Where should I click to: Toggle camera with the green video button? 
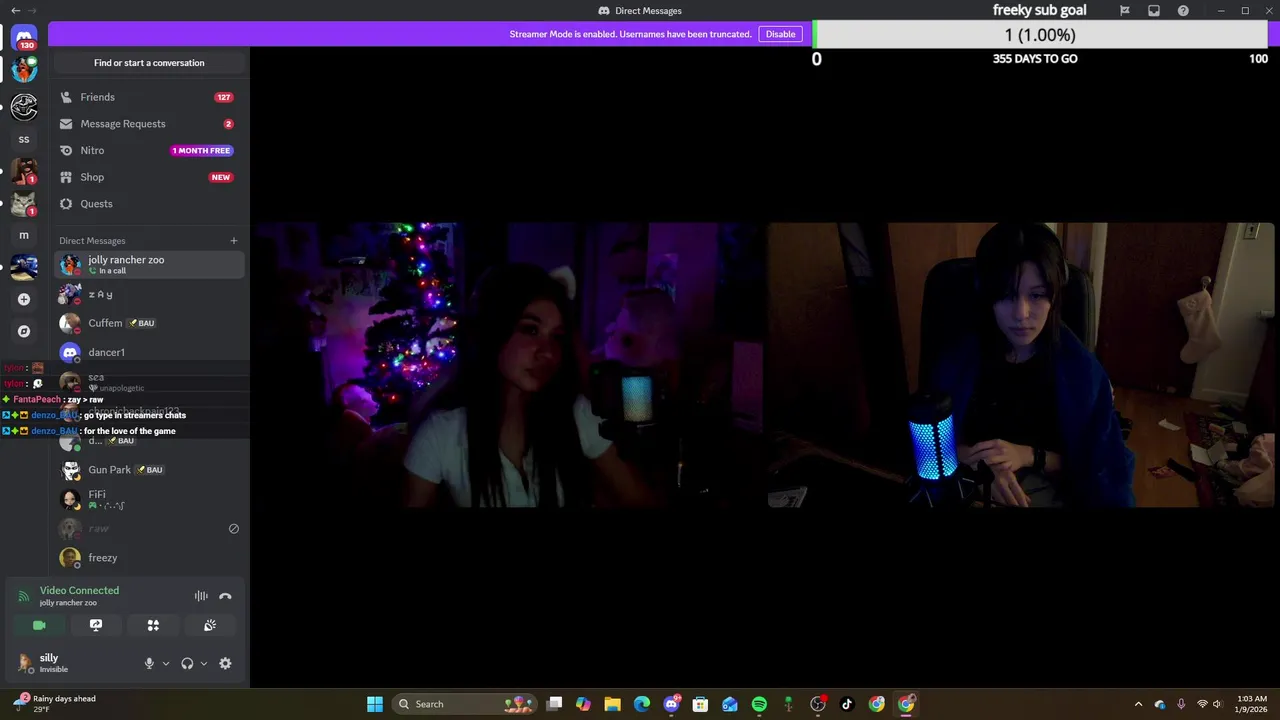[x=39, y=625]
